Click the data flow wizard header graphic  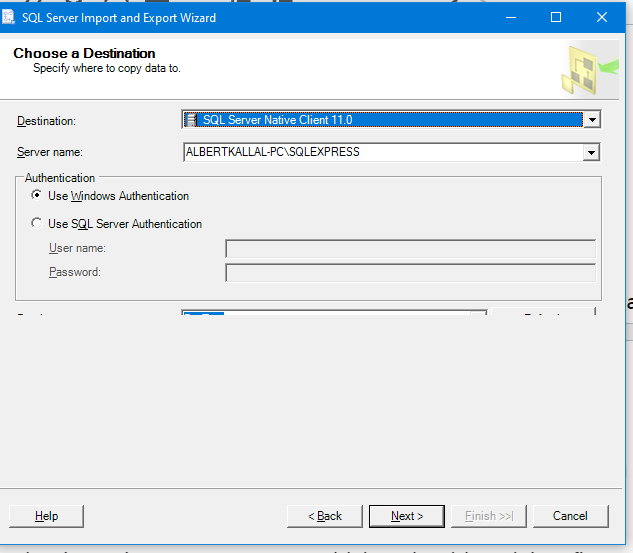[x=589, y=70]
